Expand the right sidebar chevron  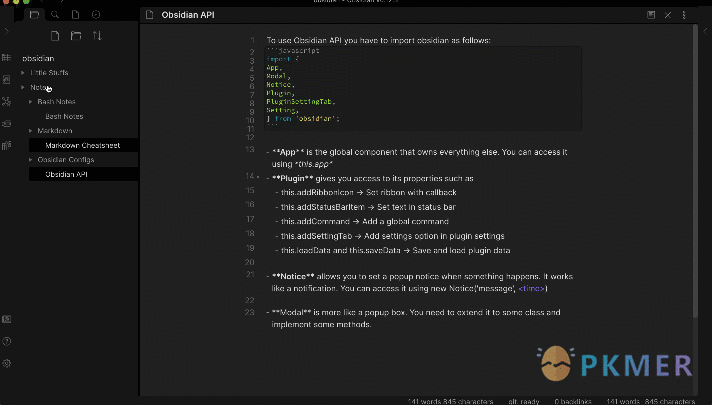coord(705,31)
